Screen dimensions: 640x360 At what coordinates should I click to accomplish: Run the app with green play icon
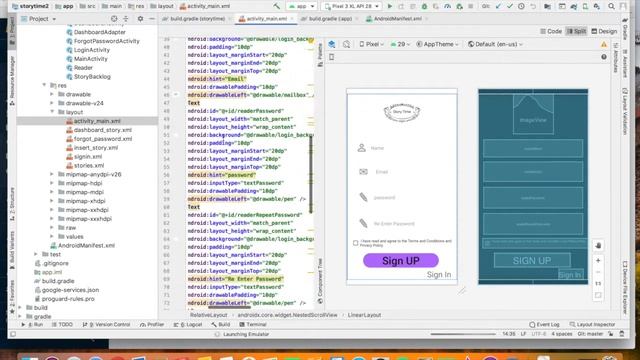390,6
